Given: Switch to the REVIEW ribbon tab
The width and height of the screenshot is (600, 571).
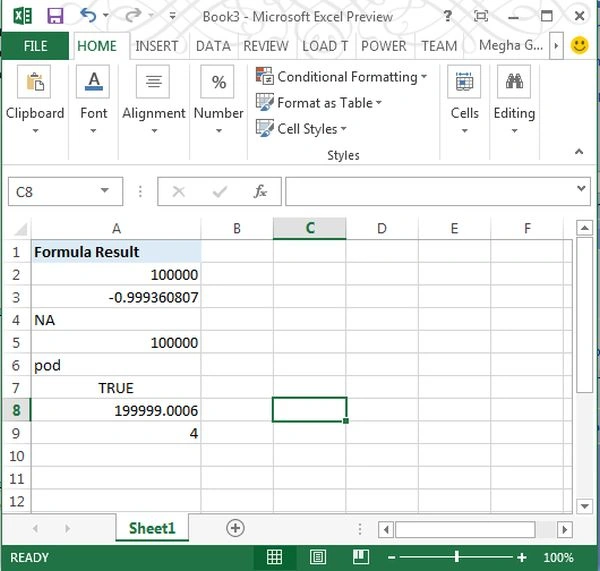Looking at the screenshot, I should click(266, 46).
